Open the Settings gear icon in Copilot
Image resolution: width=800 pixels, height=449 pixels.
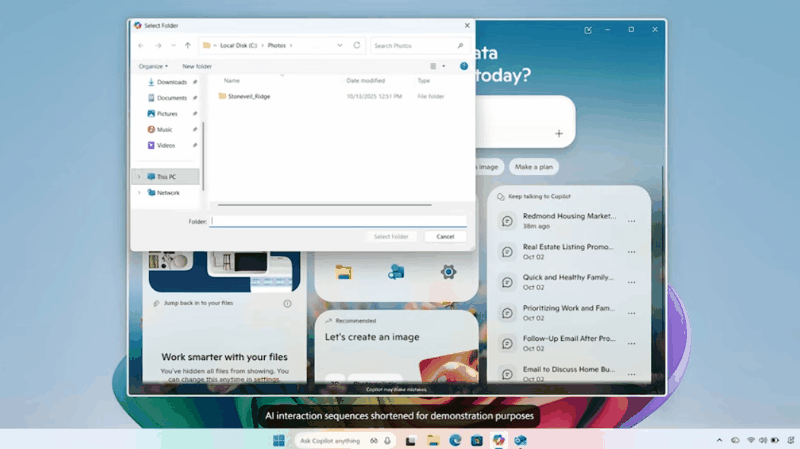tap(449, 271)
